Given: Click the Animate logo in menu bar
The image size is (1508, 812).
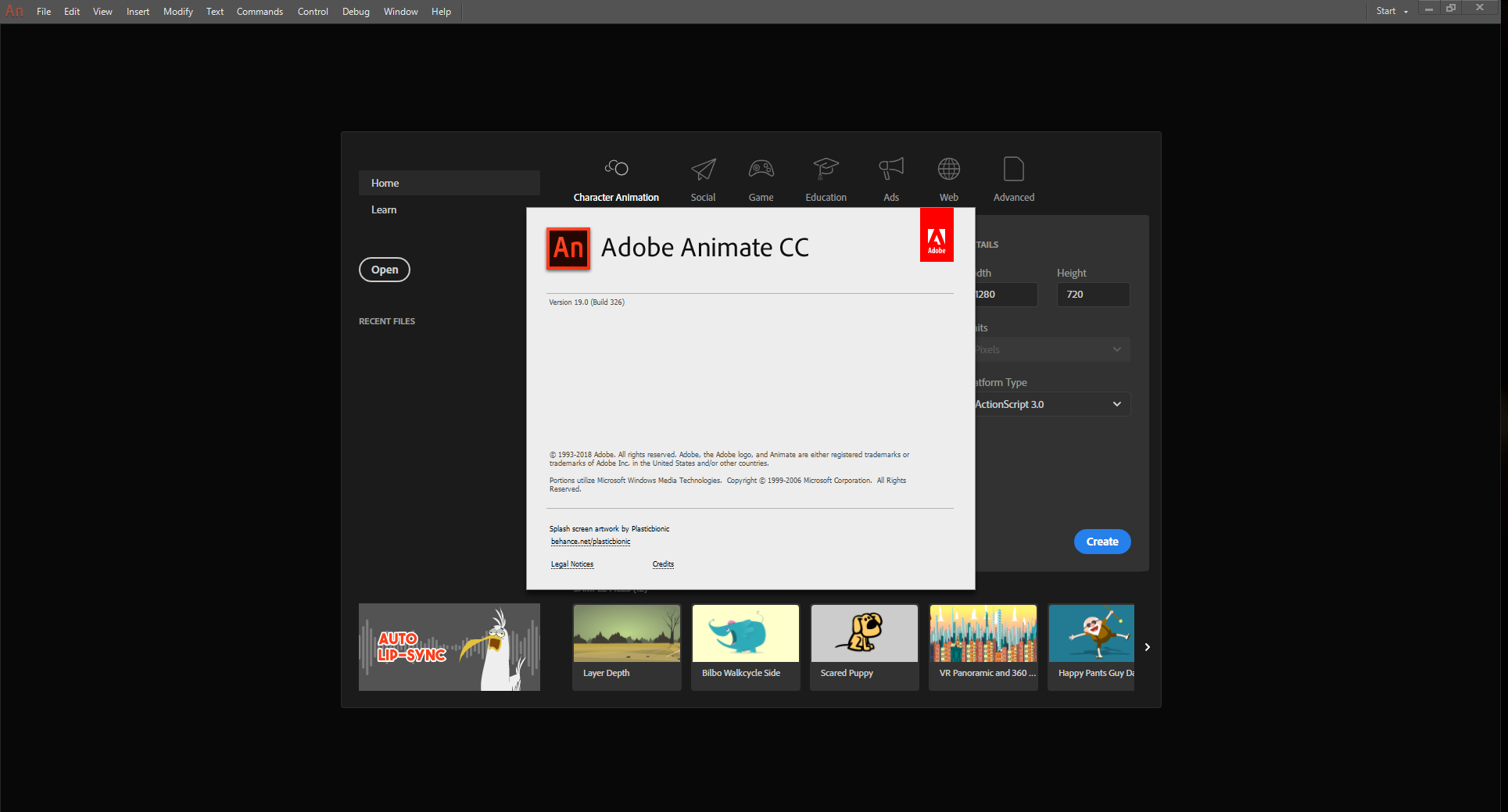Looking at the screenshot, I should click(x=14, y=11).
